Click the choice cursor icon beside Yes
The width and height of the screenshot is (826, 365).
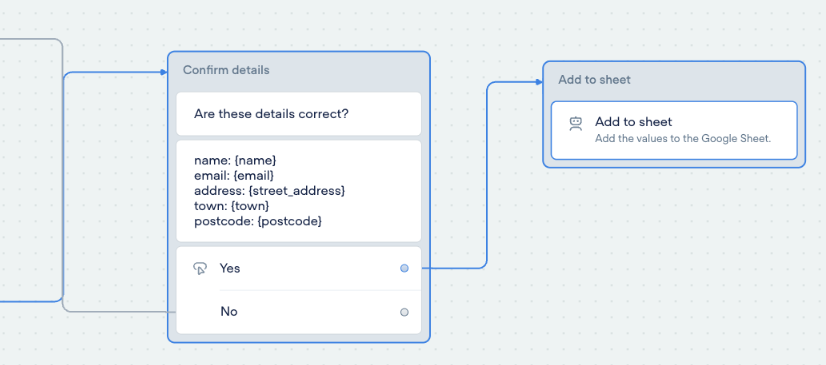(200, 269)
